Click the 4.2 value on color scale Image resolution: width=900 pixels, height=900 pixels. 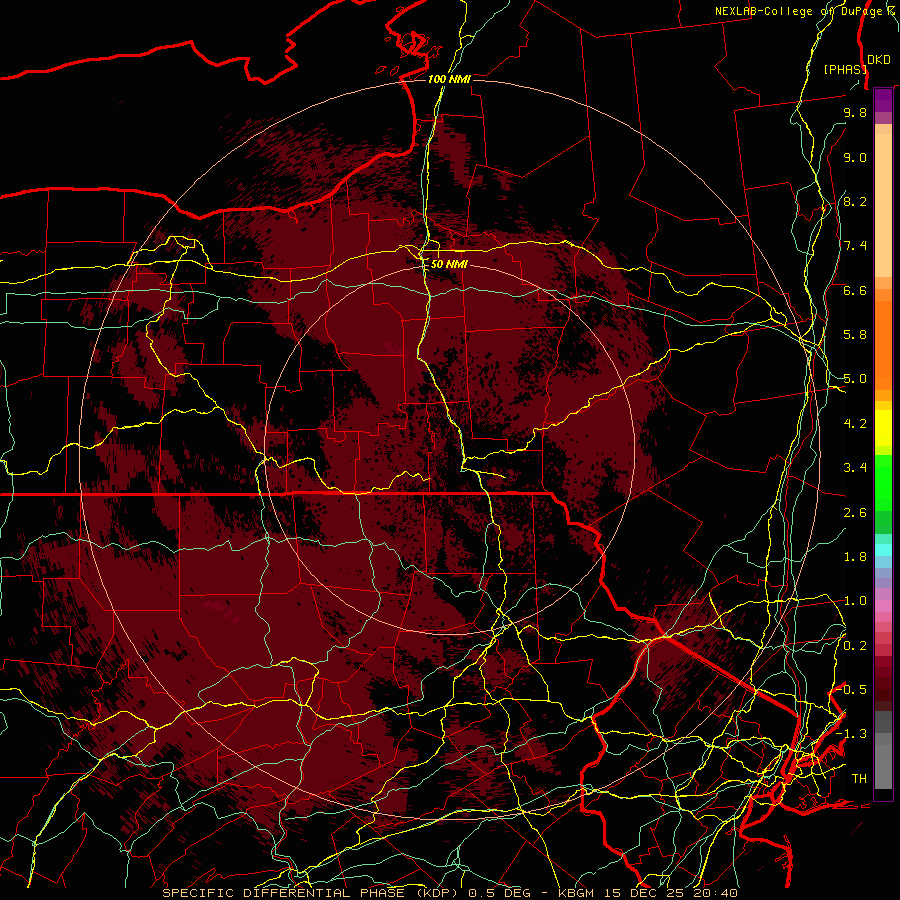point(855,424)
